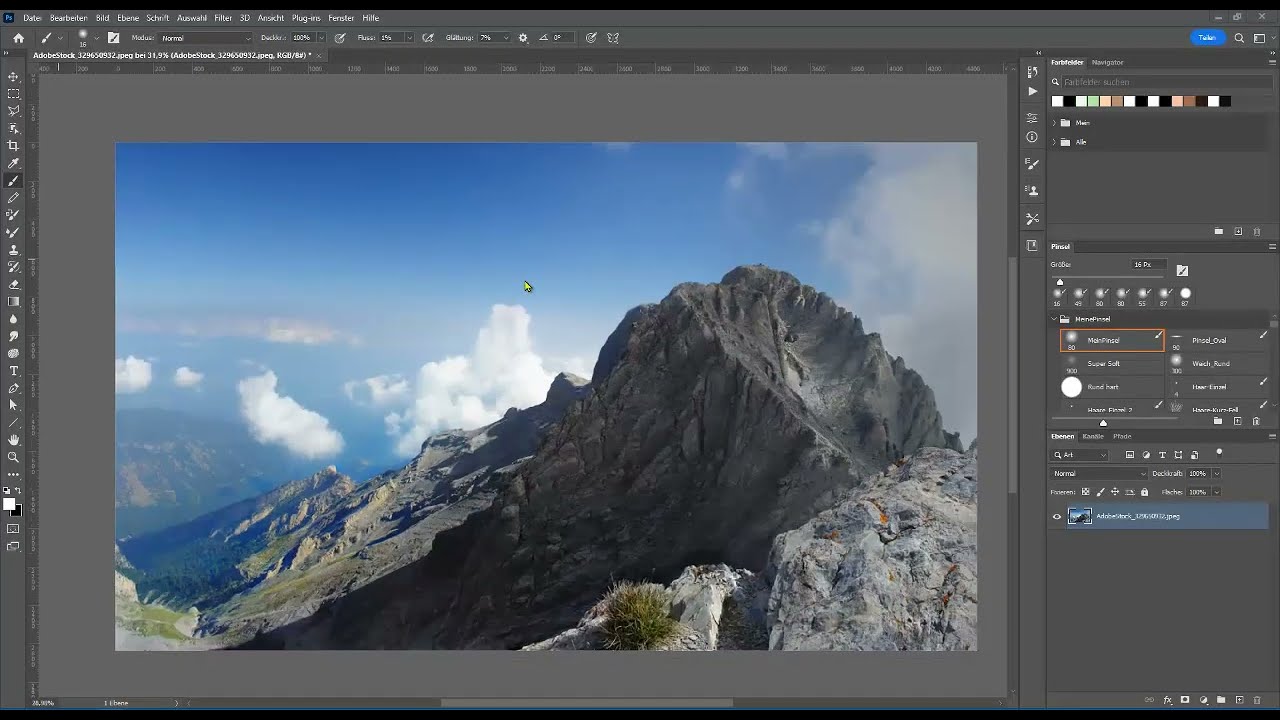Select the Pinsel_Oval brush

tap(1218, 340)
